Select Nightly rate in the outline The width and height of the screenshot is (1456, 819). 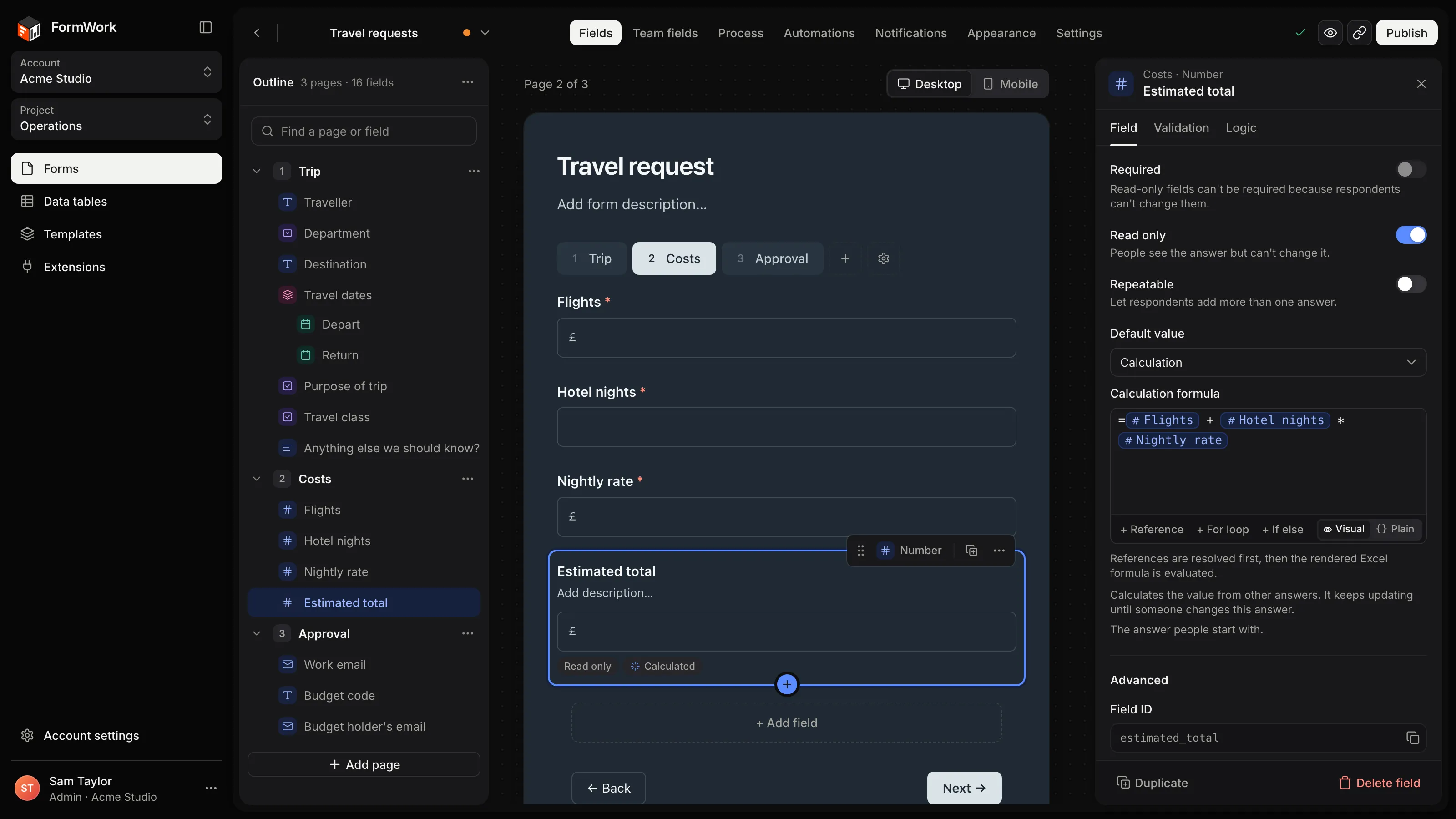click(x=364, y=572)
